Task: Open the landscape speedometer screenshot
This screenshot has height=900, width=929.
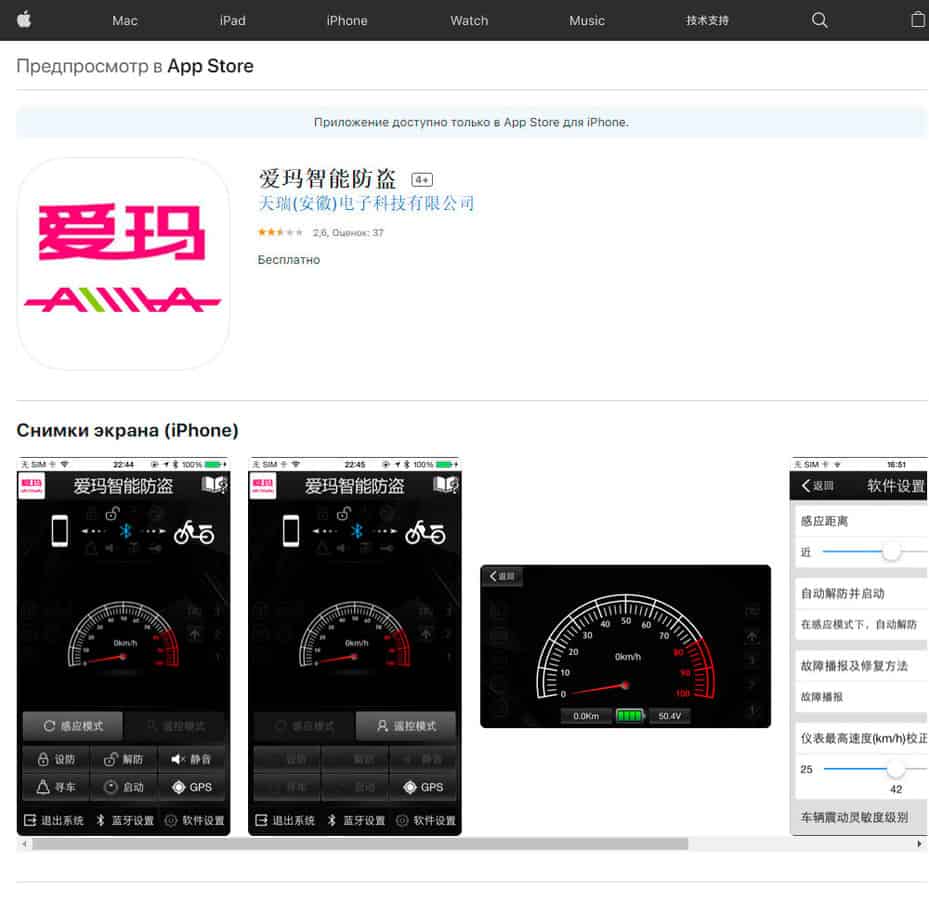Action: (625, 646)
